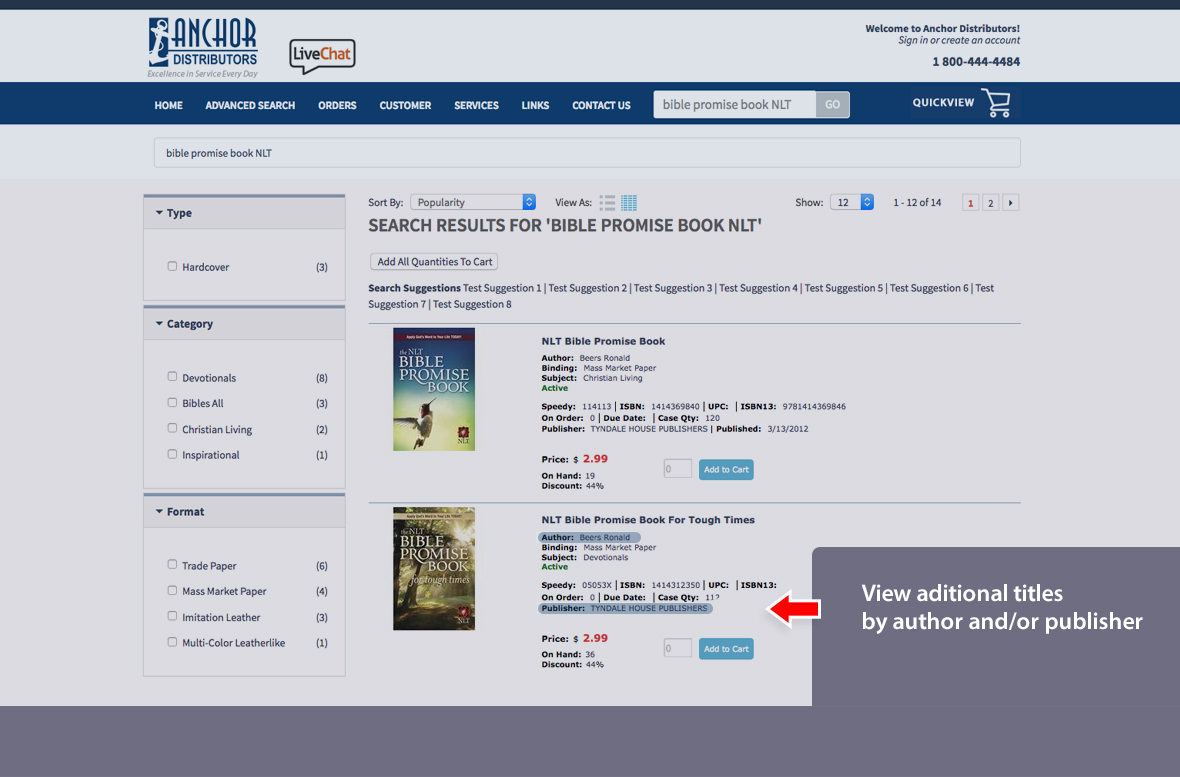Check the Bibles All category filter

[172, 402]
